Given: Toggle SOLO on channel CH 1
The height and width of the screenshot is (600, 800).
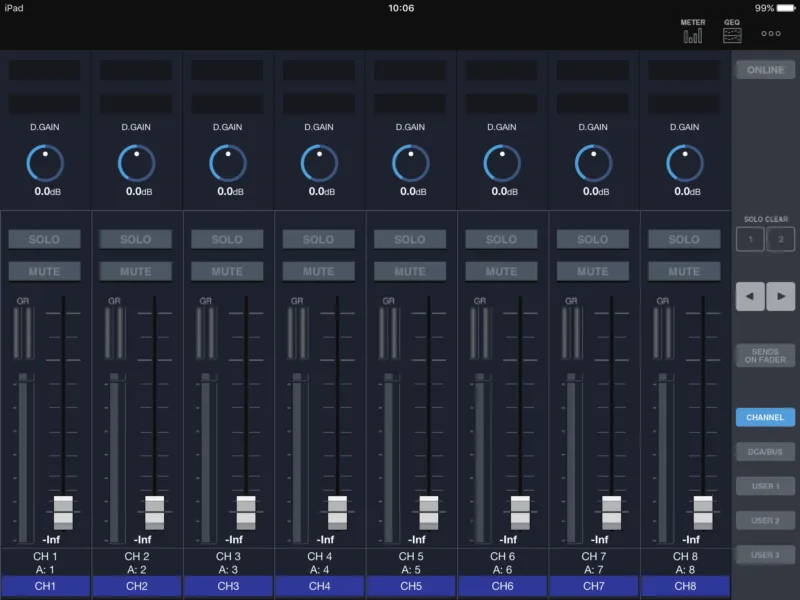Looking at the screenshot, I should click(44, 239).
